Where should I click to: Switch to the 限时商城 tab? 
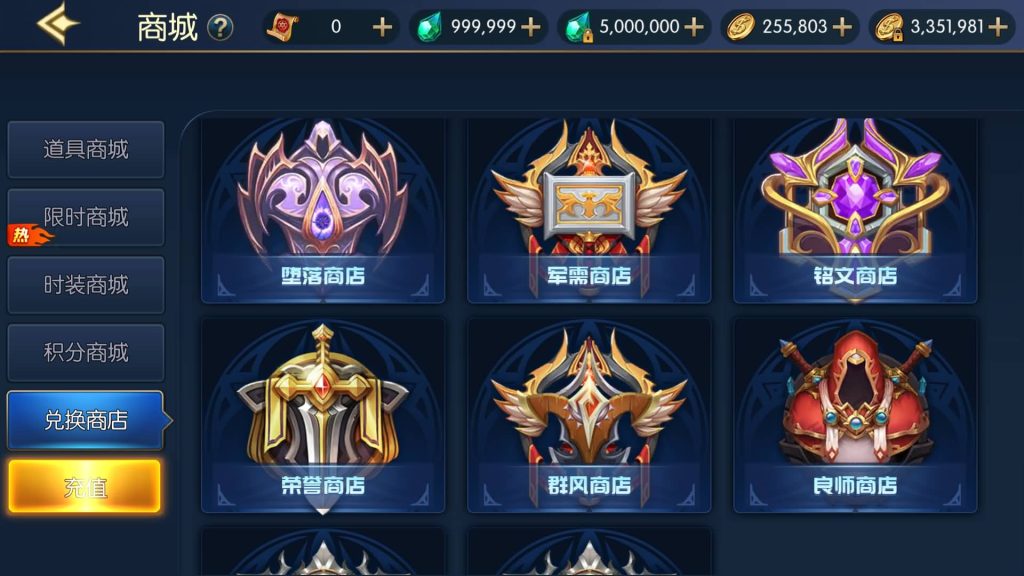click(x=86, y=217)
